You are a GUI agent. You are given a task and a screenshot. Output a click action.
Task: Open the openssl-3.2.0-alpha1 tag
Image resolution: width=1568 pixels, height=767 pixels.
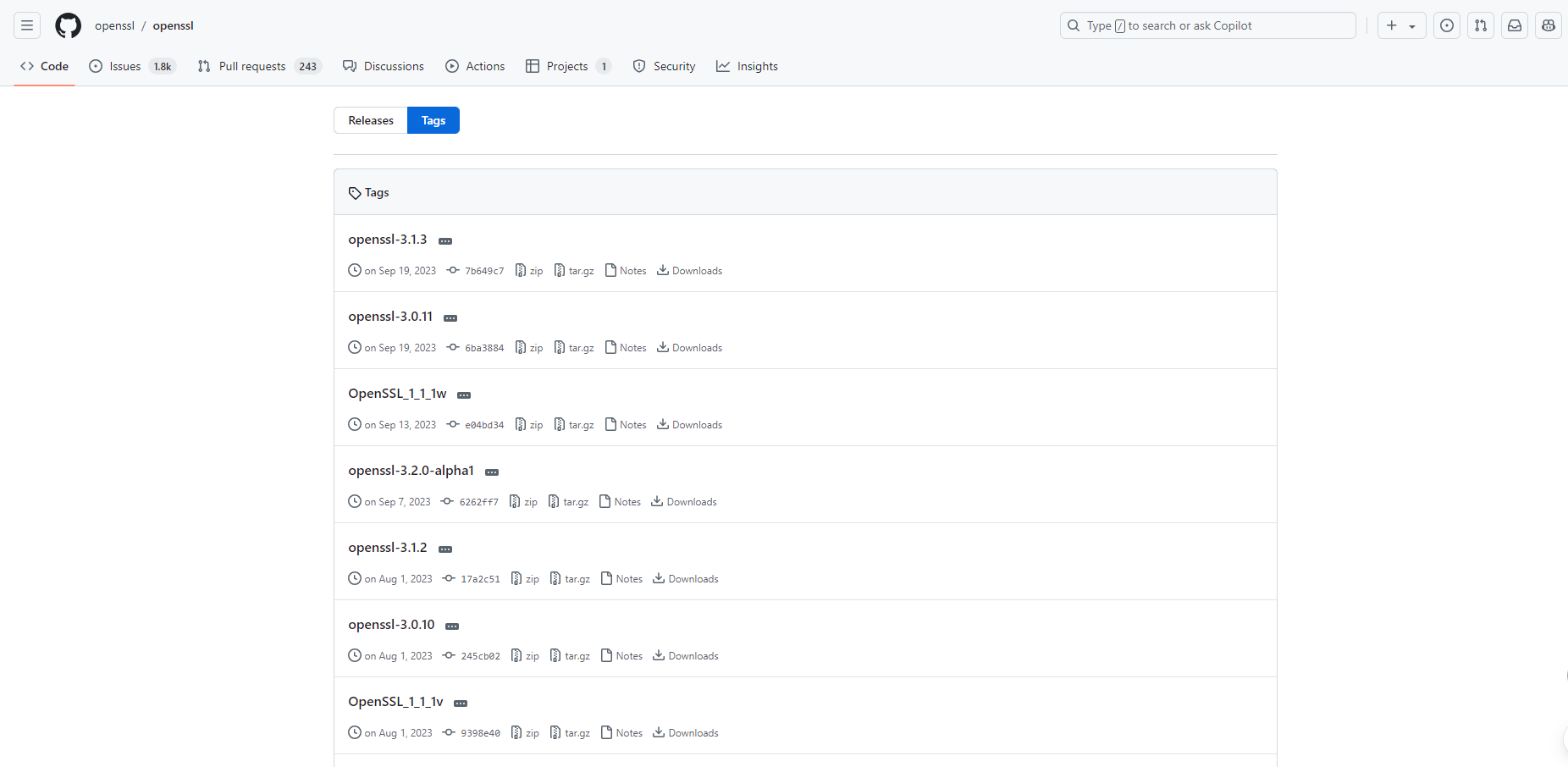click(x=411, y=471)
